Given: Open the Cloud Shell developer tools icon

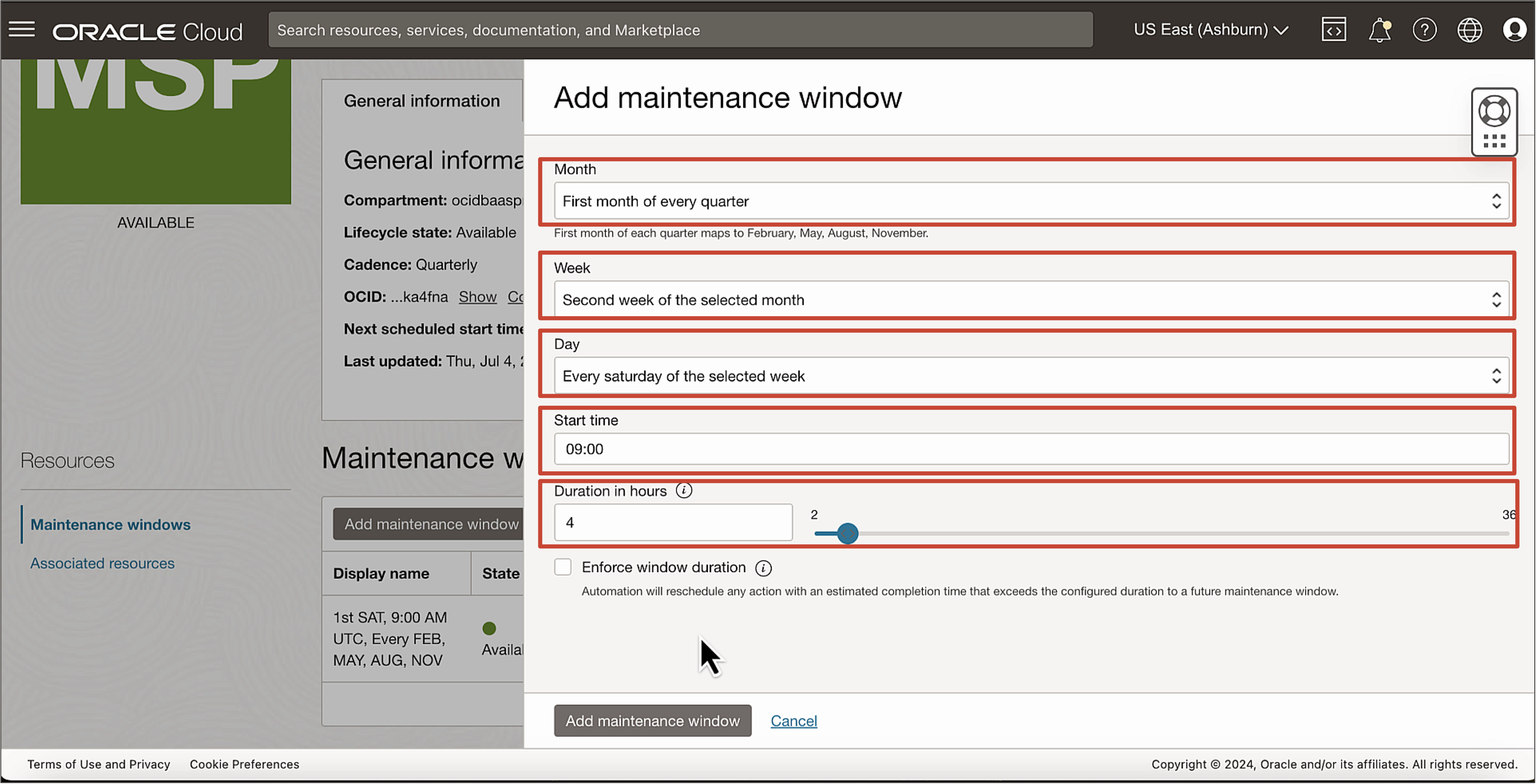Looking at the screenshot, I should tap(1334, 29).
